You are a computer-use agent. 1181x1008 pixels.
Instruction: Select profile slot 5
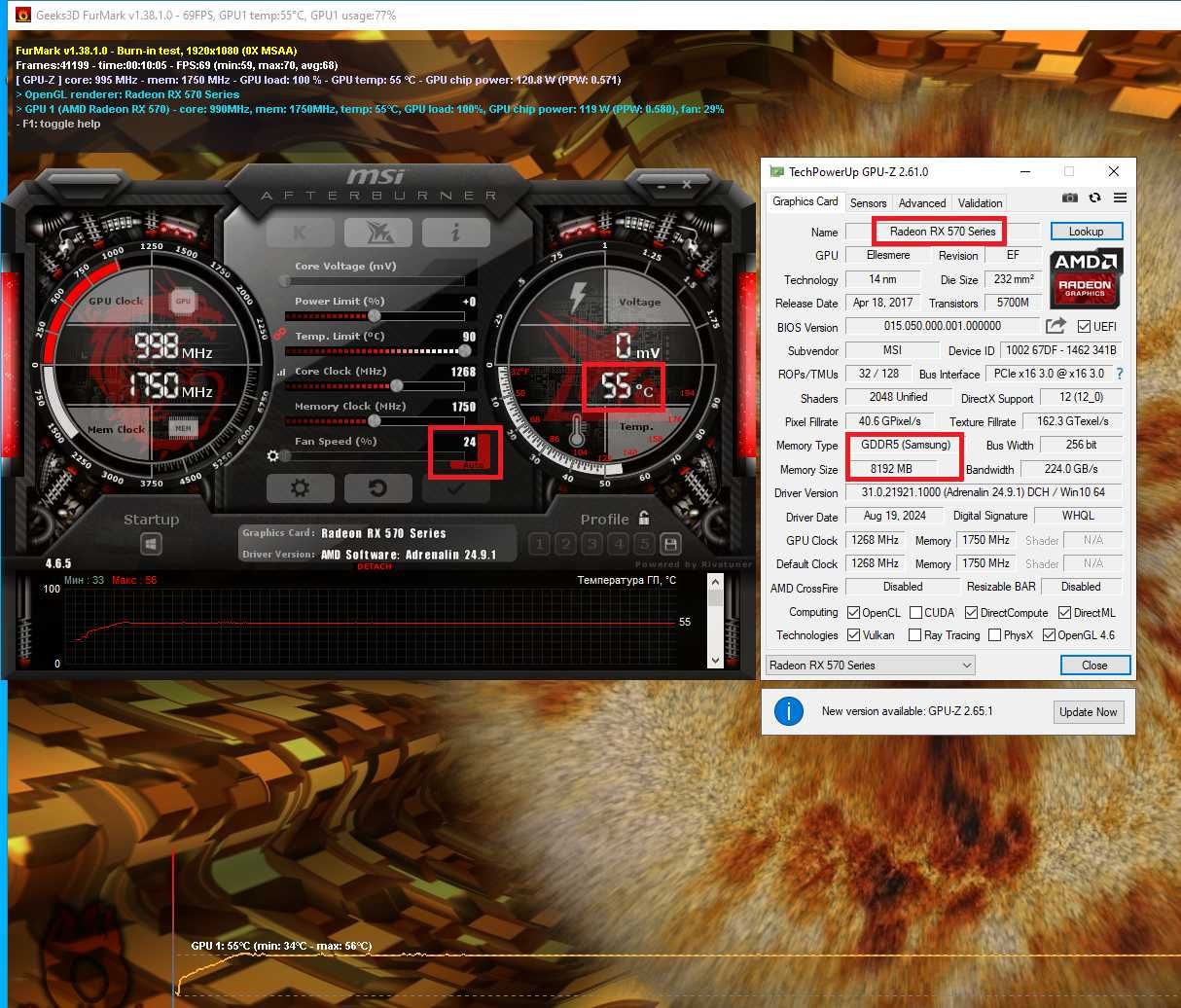[643, 544]
